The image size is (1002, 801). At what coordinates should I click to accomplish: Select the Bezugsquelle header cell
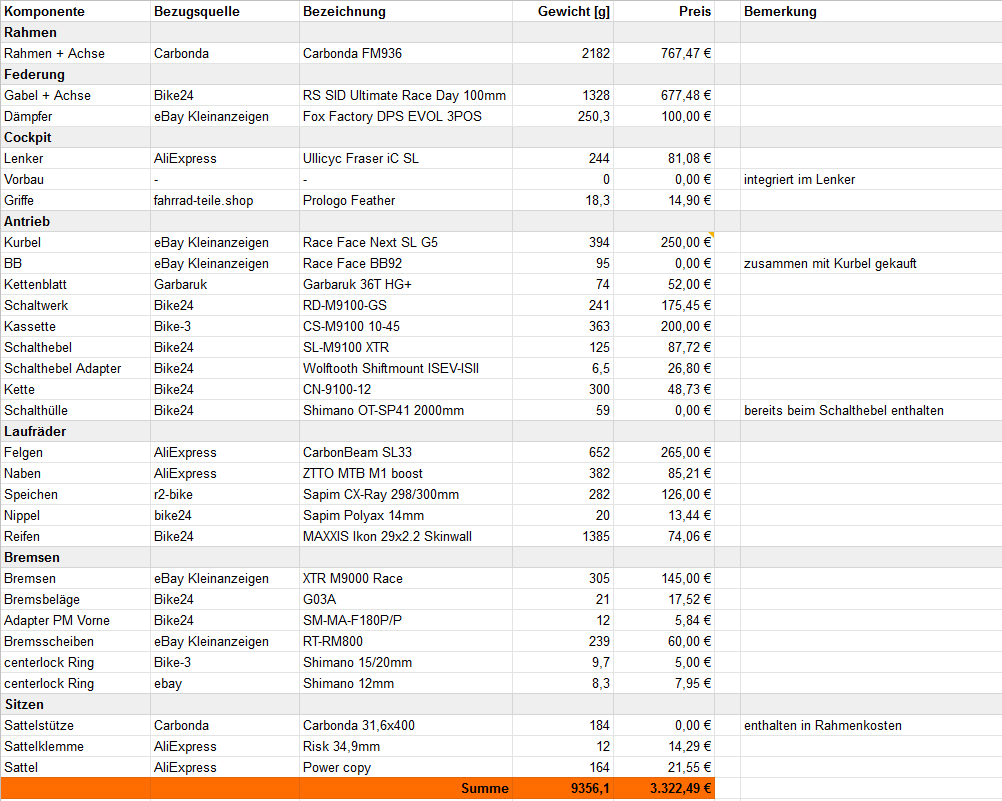pyautogui.click(x=225, y=12)
